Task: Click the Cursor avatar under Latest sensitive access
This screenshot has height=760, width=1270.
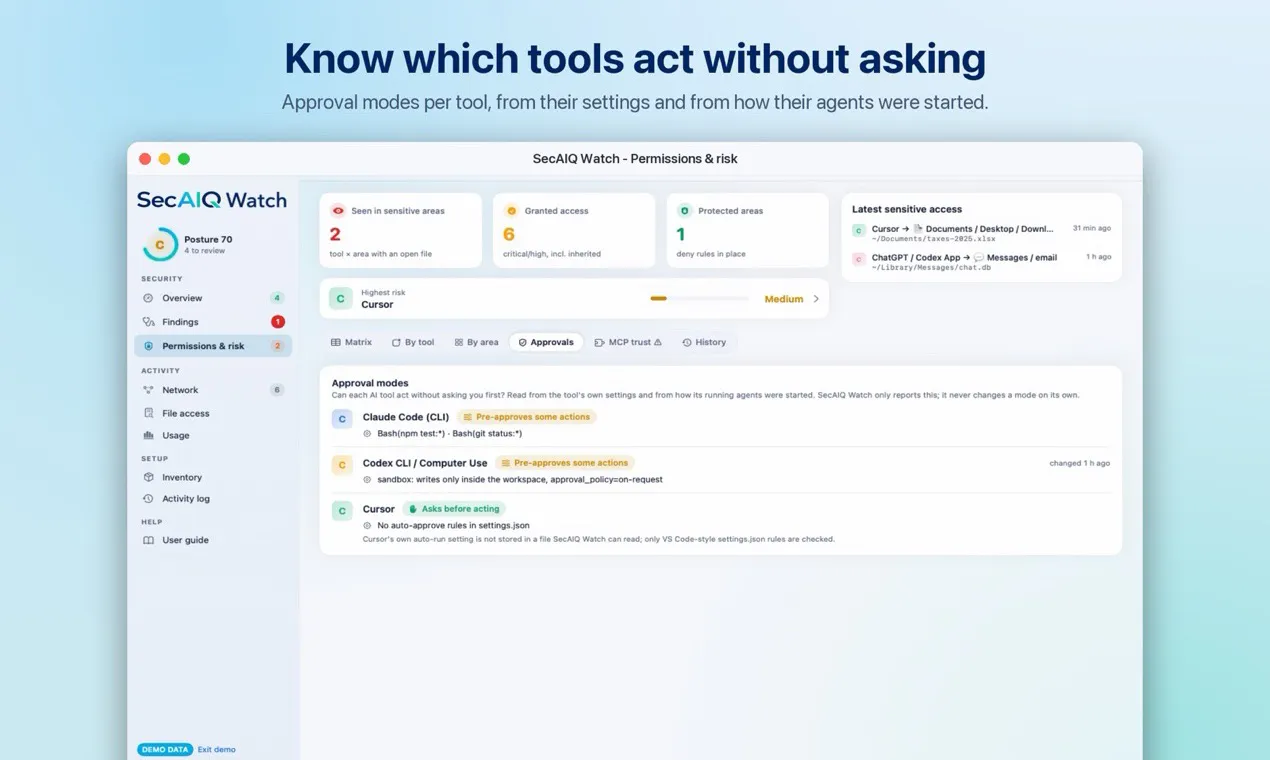Action: pyautogui.click(x=858, y=230)
